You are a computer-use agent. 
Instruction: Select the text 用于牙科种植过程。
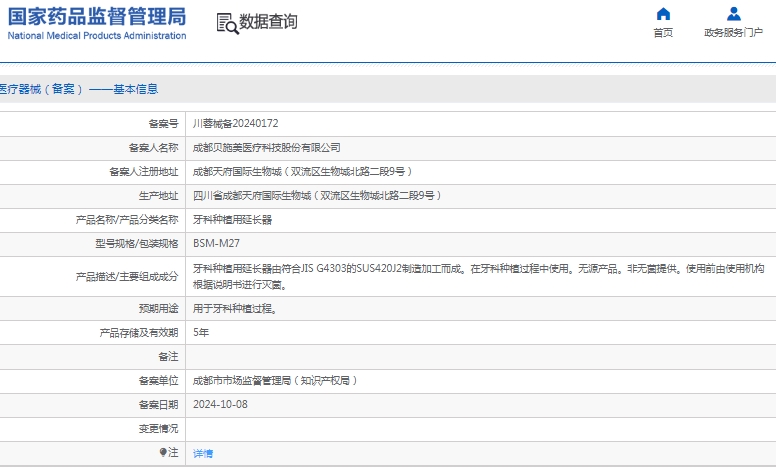(x=235, y=309)
